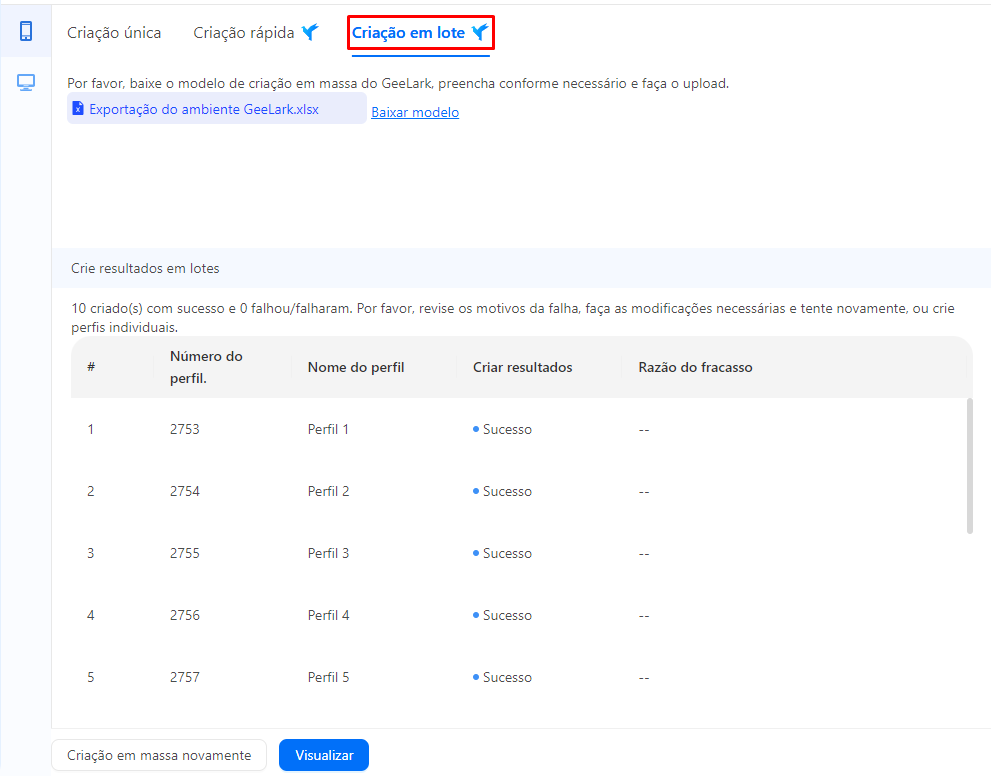Click the bird icon beside Criação em lote
The image size is (991, 776).
(x=480, y=32)
